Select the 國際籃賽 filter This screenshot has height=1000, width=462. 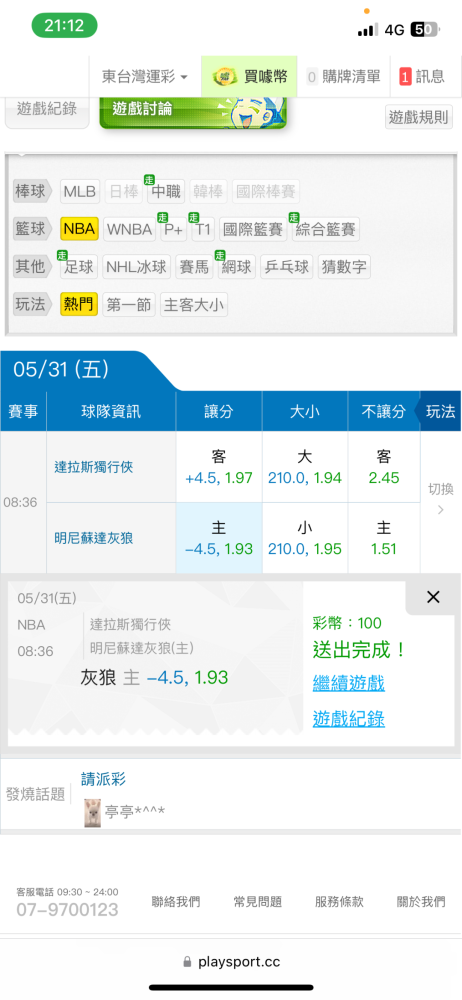(253, 229)
